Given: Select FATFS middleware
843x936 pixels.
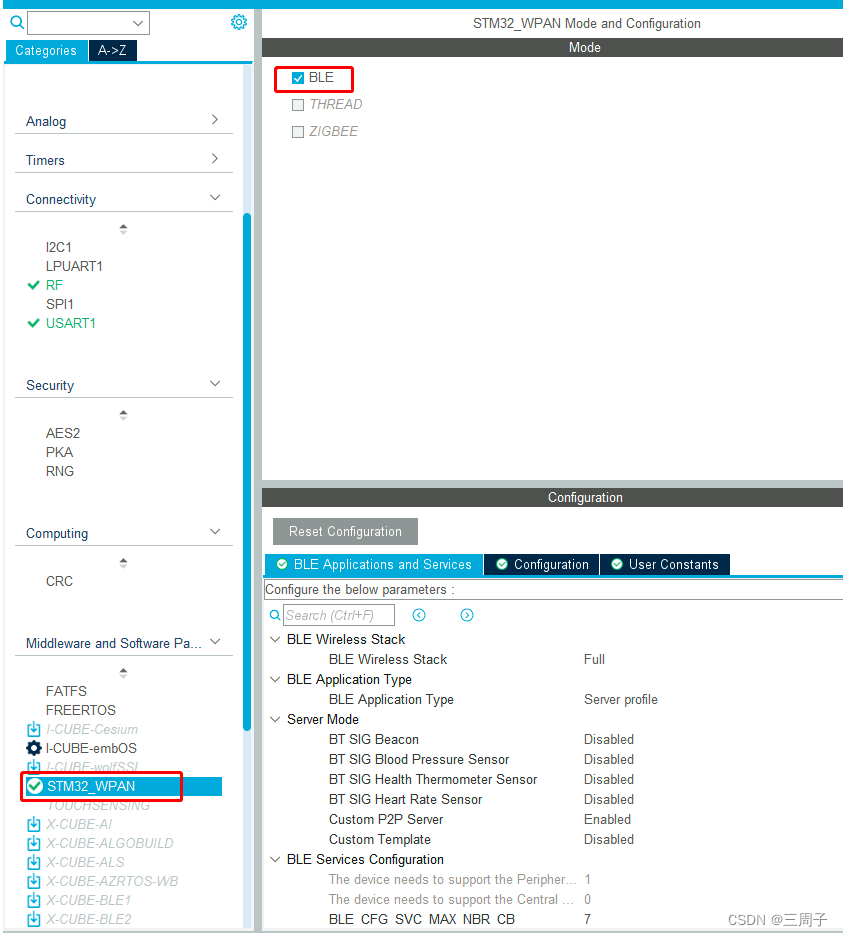Looking at the screenshot, I should click(x=66, y=691).
